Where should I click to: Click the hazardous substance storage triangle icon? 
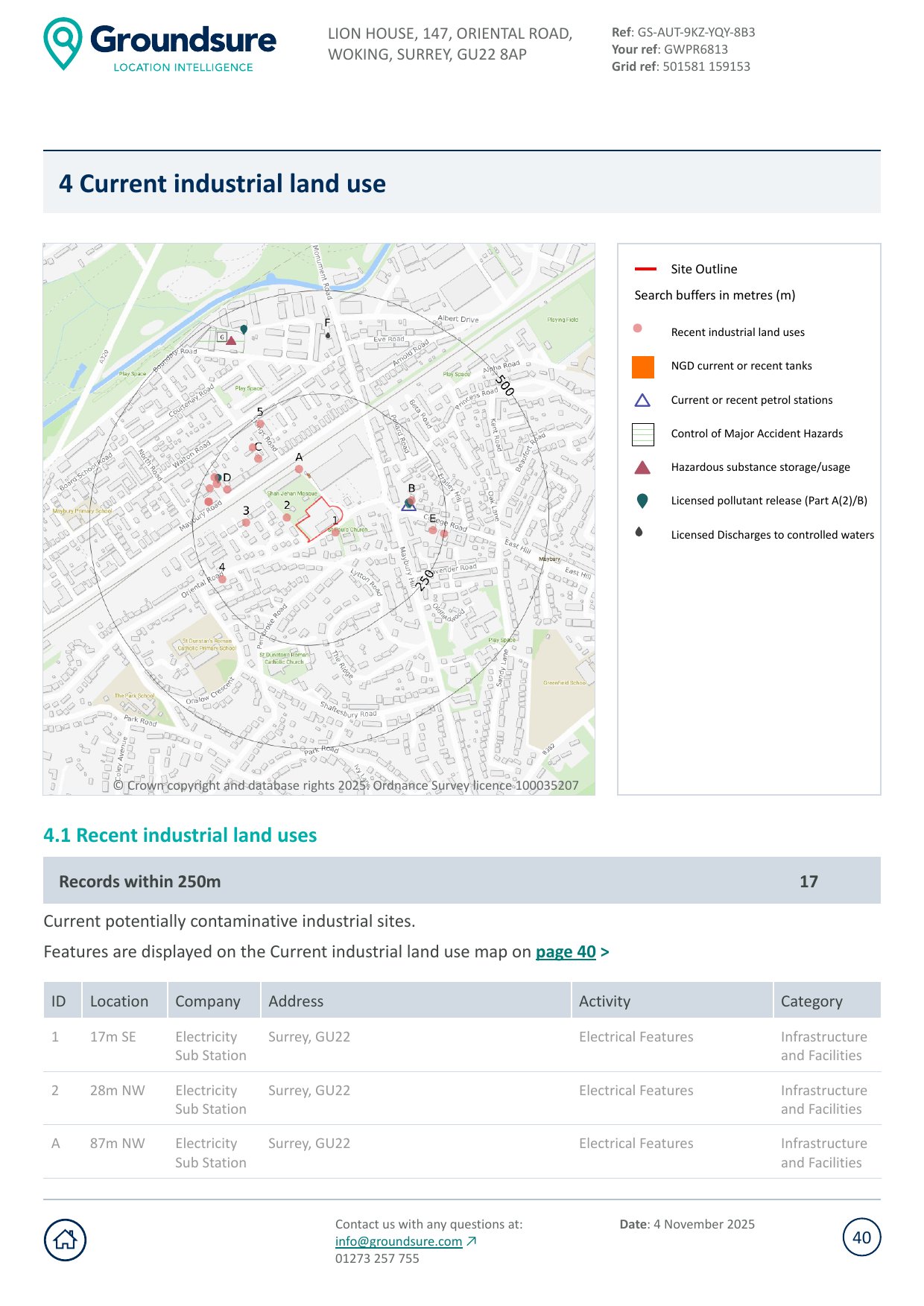click(642, 468)
